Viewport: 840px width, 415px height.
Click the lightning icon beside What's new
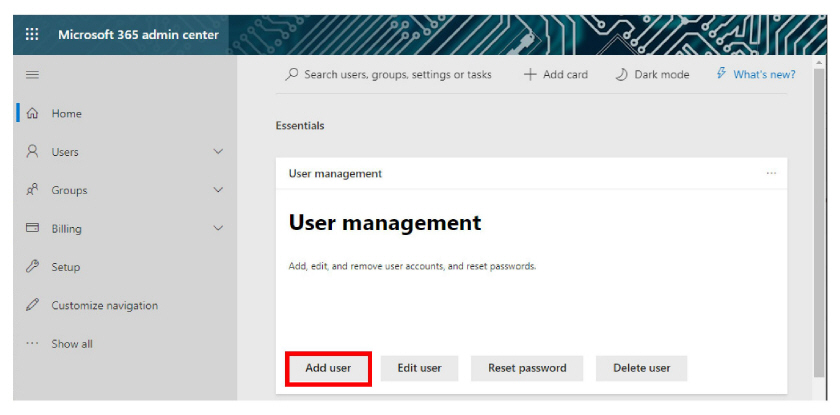click(x=721, y=74)
